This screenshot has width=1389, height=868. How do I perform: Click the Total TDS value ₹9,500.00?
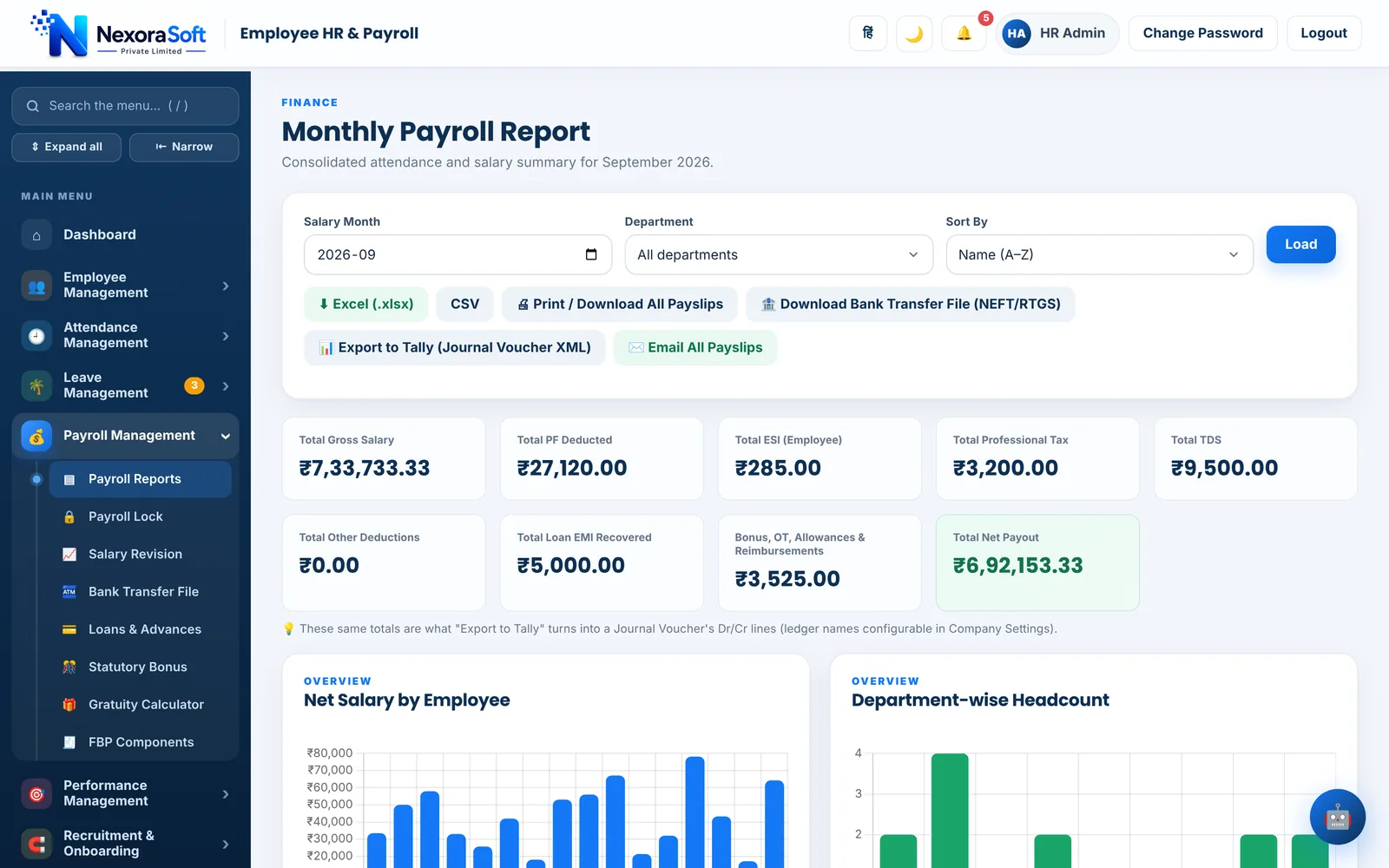pos(1224,468)
